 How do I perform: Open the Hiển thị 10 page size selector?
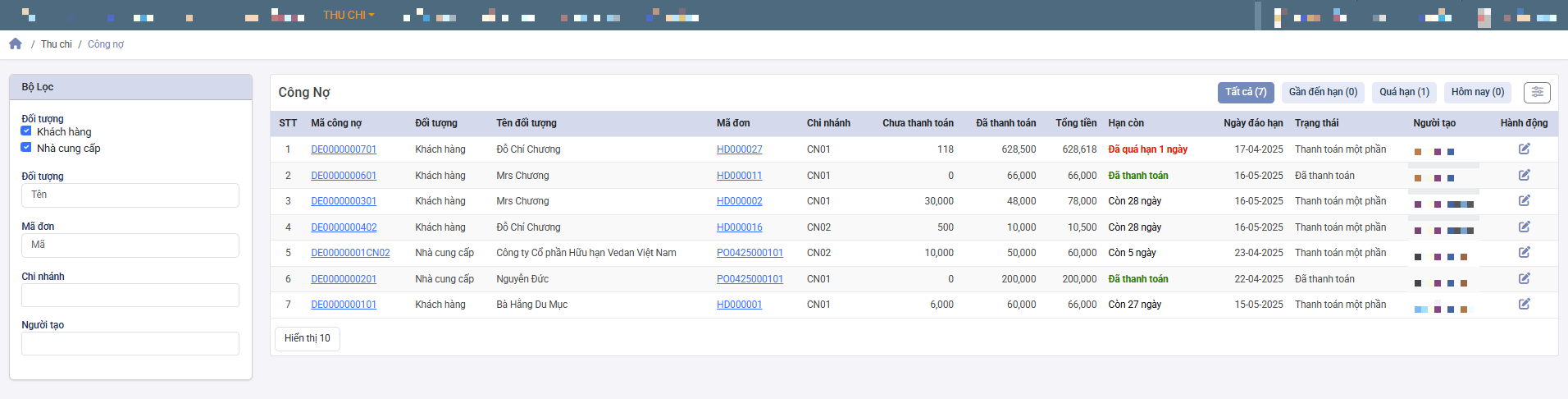(308, 338)
